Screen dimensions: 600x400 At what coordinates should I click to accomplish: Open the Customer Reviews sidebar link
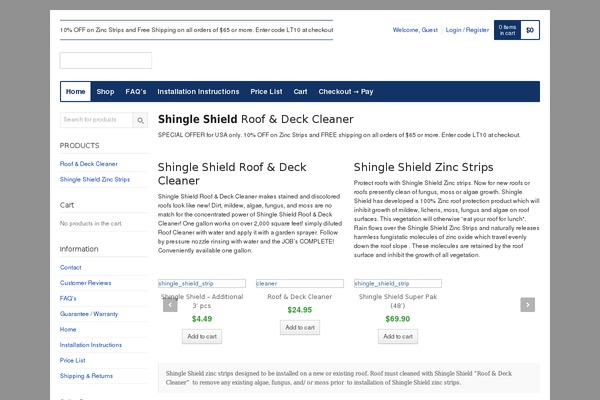click(x=86, y=283)
